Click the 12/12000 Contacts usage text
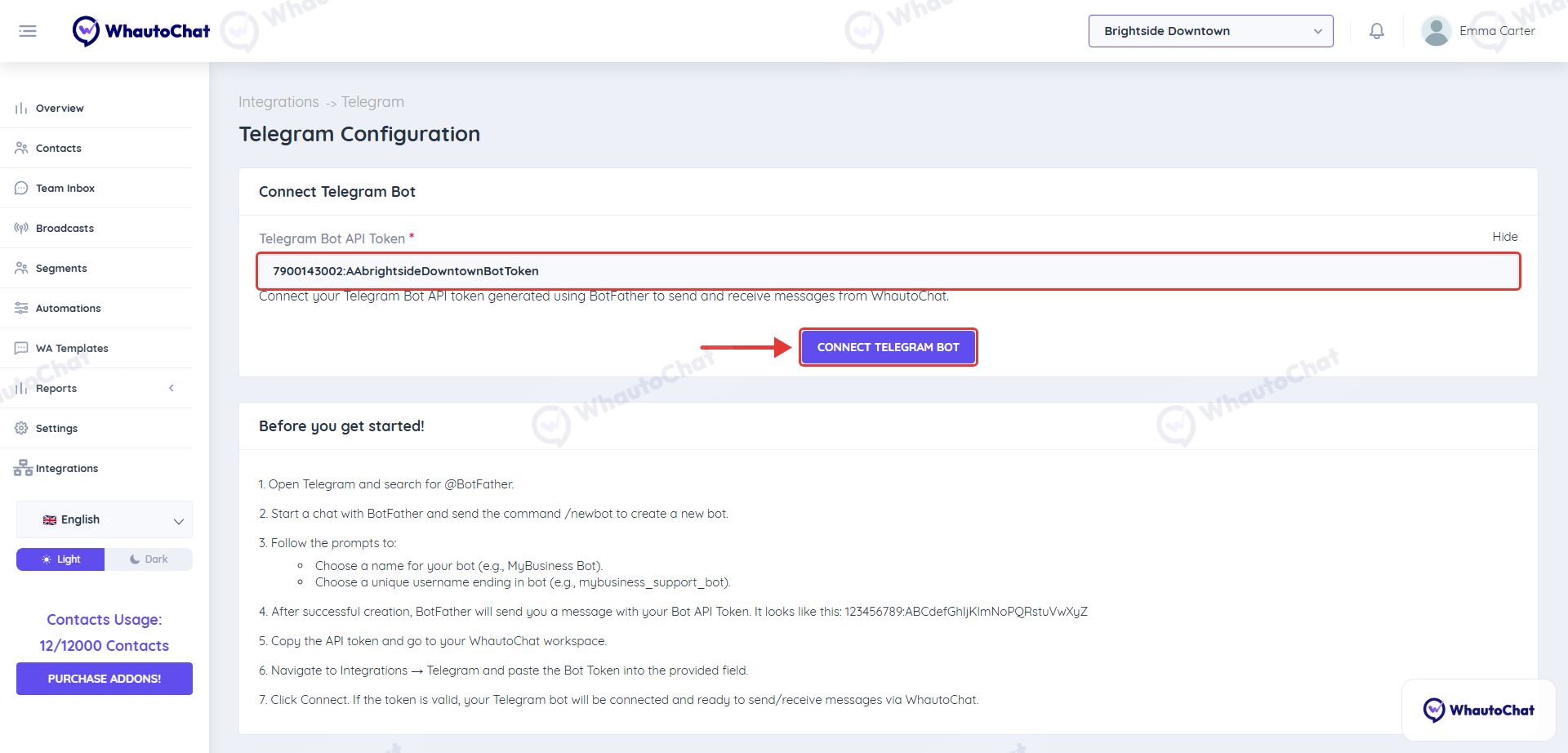 point(105,645)
